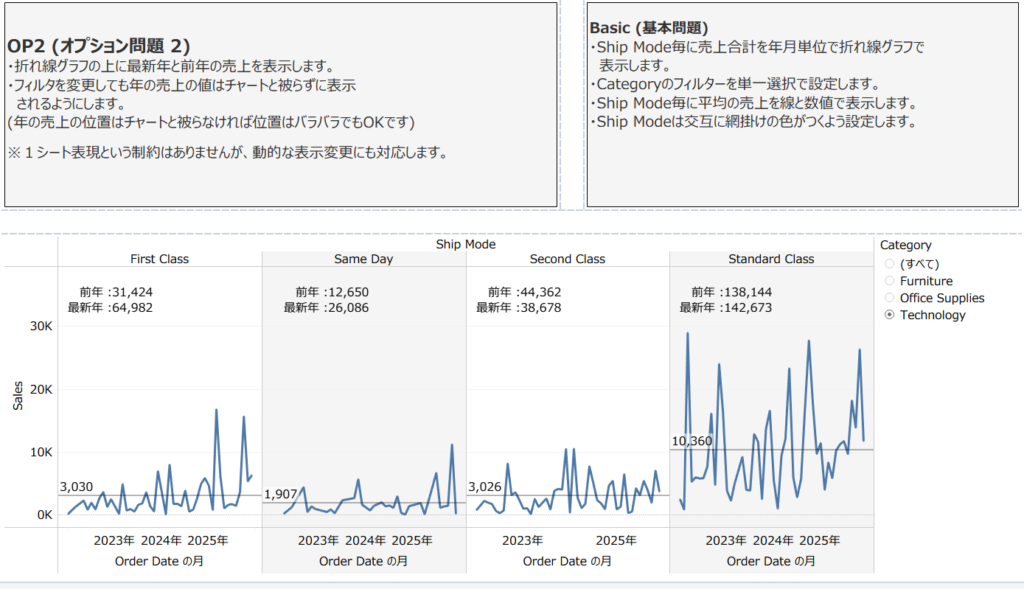Image resolution: width=1024 pixels, height=589 pixels.
Task: Click the Ship Mode header title
Action: [x=465, y=244]
